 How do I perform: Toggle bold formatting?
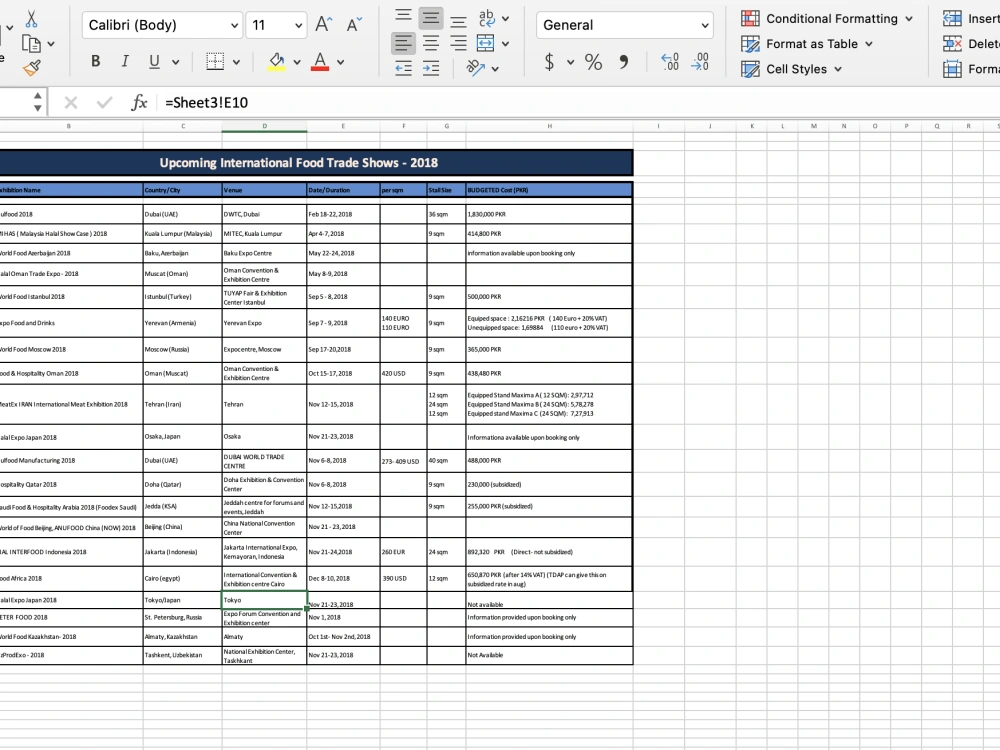pyautogui.click(x=96, y=61)
